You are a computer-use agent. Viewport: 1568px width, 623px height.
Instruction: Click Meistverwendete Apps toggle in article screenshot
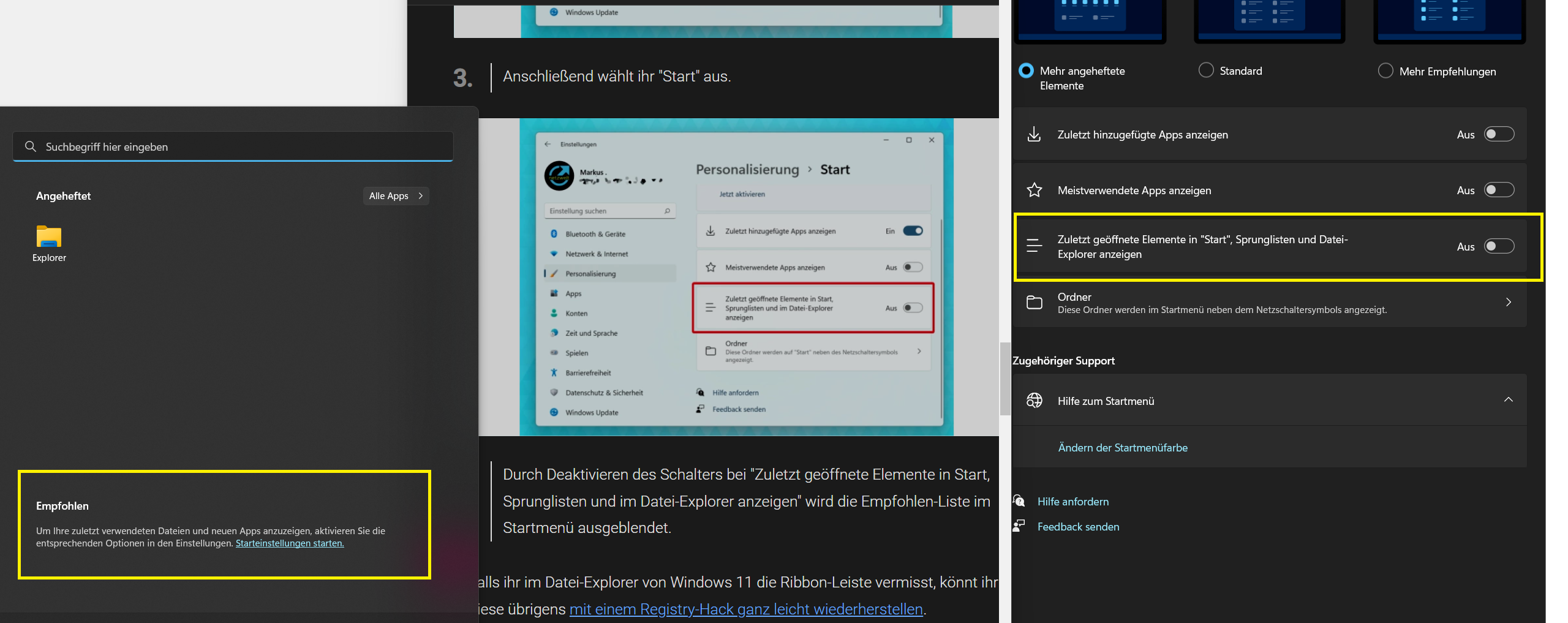click(913, 267)
